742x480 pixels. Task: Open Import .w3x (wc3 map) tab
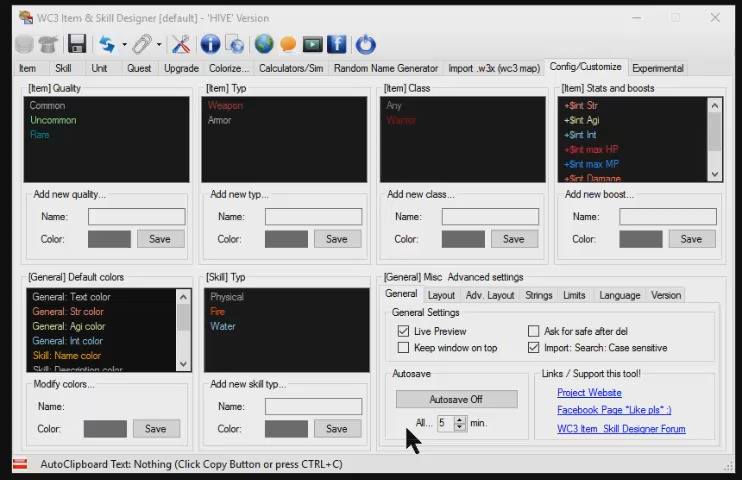pos(494,68)
